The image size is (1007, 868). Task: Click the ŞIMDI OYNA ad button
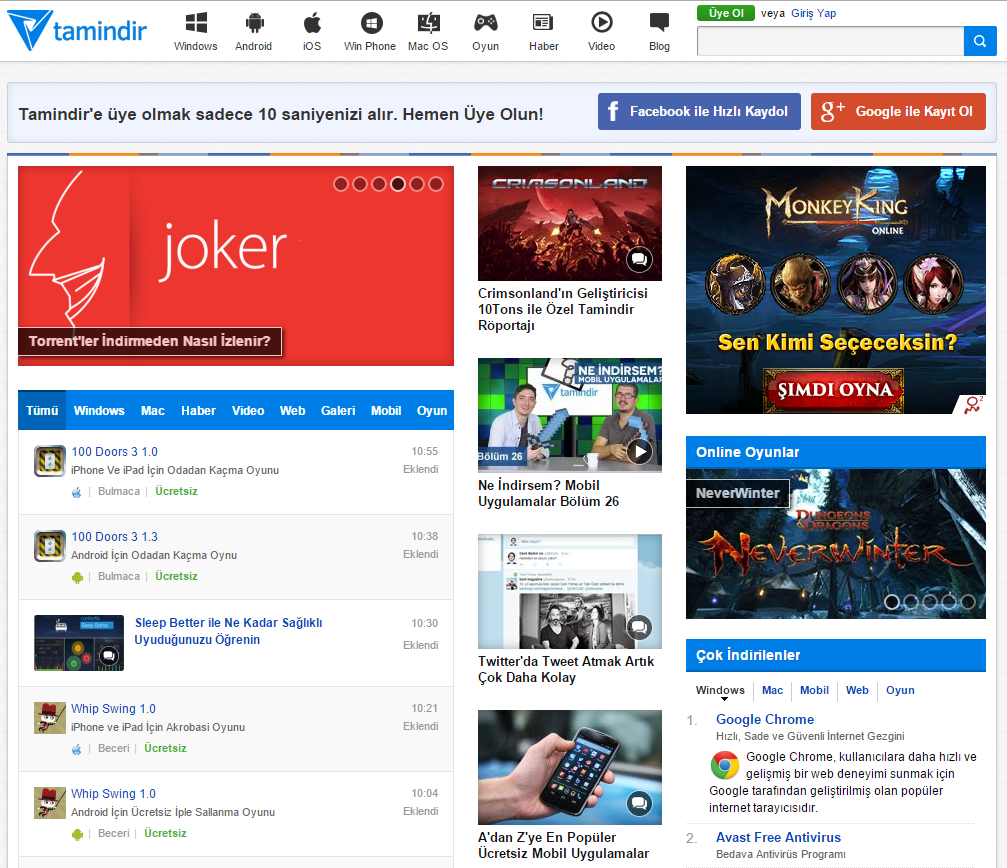tap(834, 390)
